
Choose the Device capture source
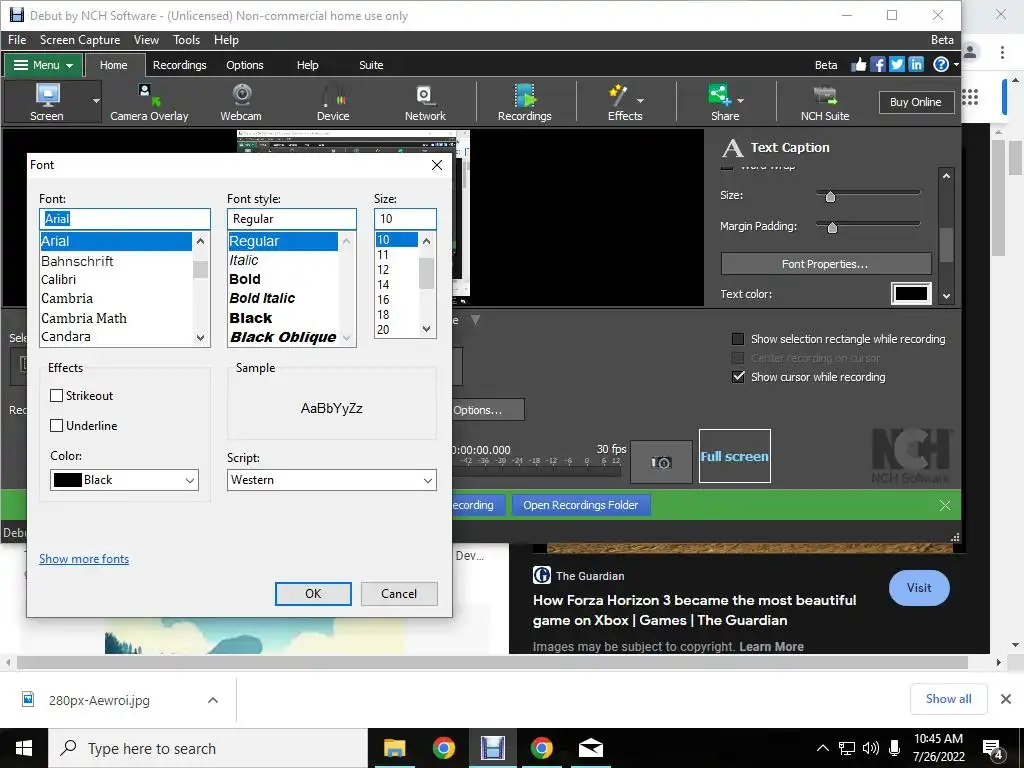click(x=333, y=101)
